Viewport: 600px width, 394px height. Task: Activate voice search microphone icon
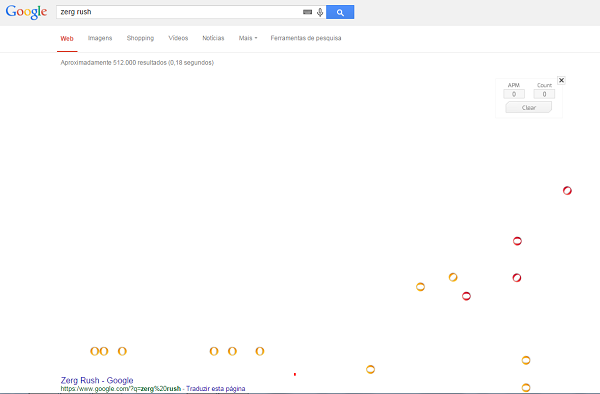tap(320, 12)
